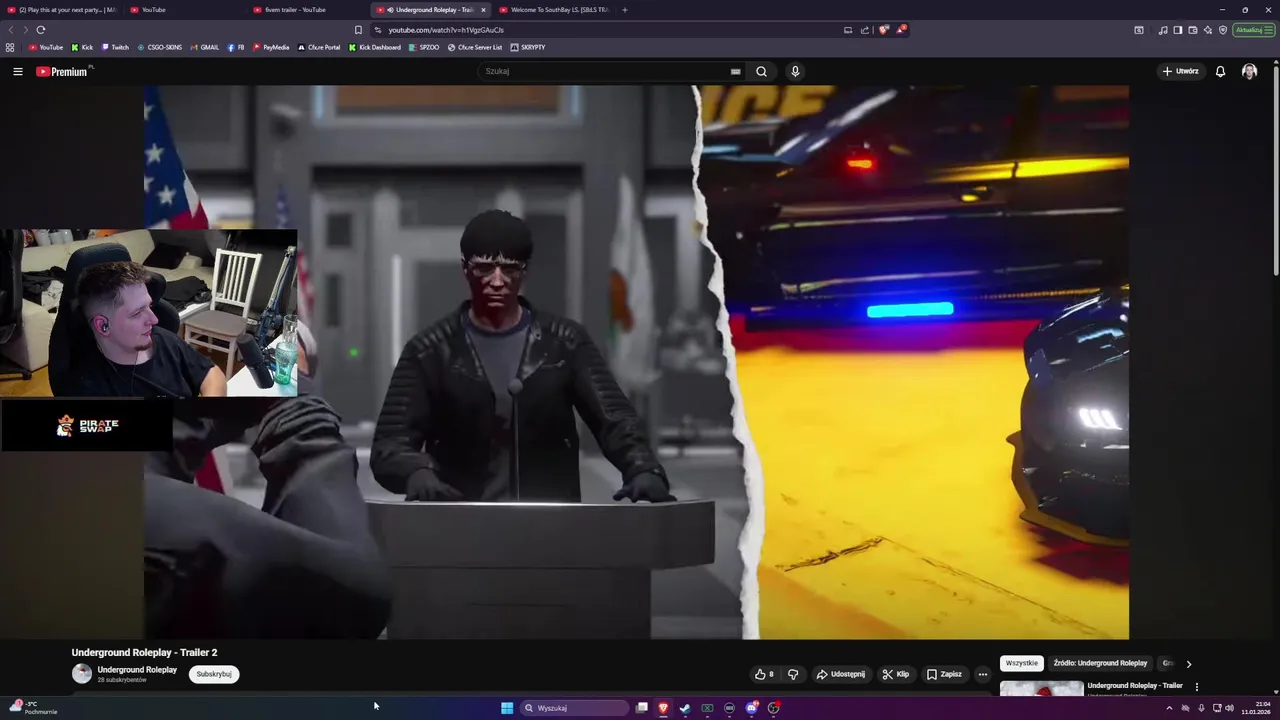
Task: Click the page vertical scrollbar
Action: click(1276, 170)
